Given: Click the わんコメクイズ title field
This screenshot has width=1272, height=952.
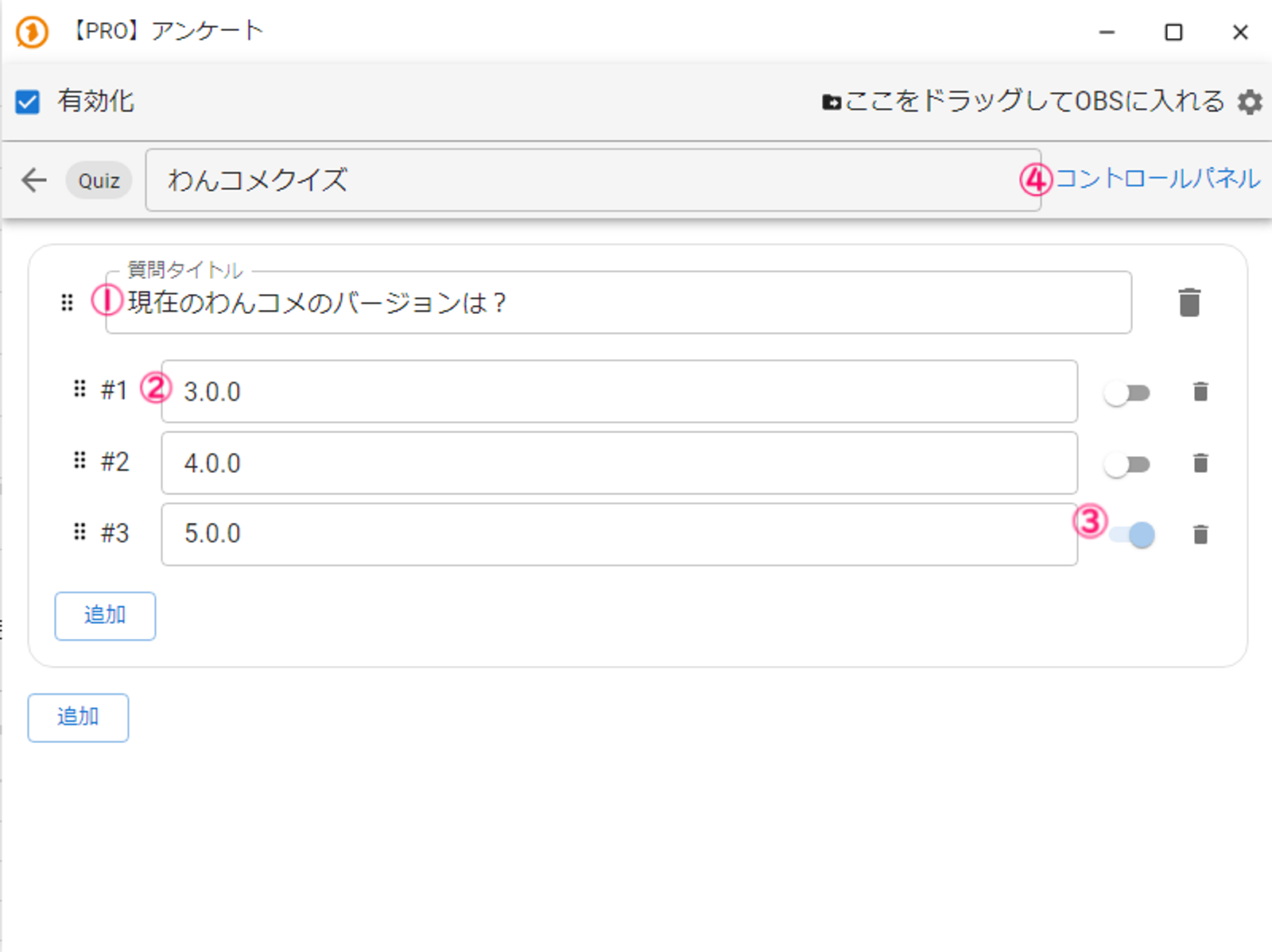Looking at the screenshot, I should pyautogui.click(x=592, y=180).
